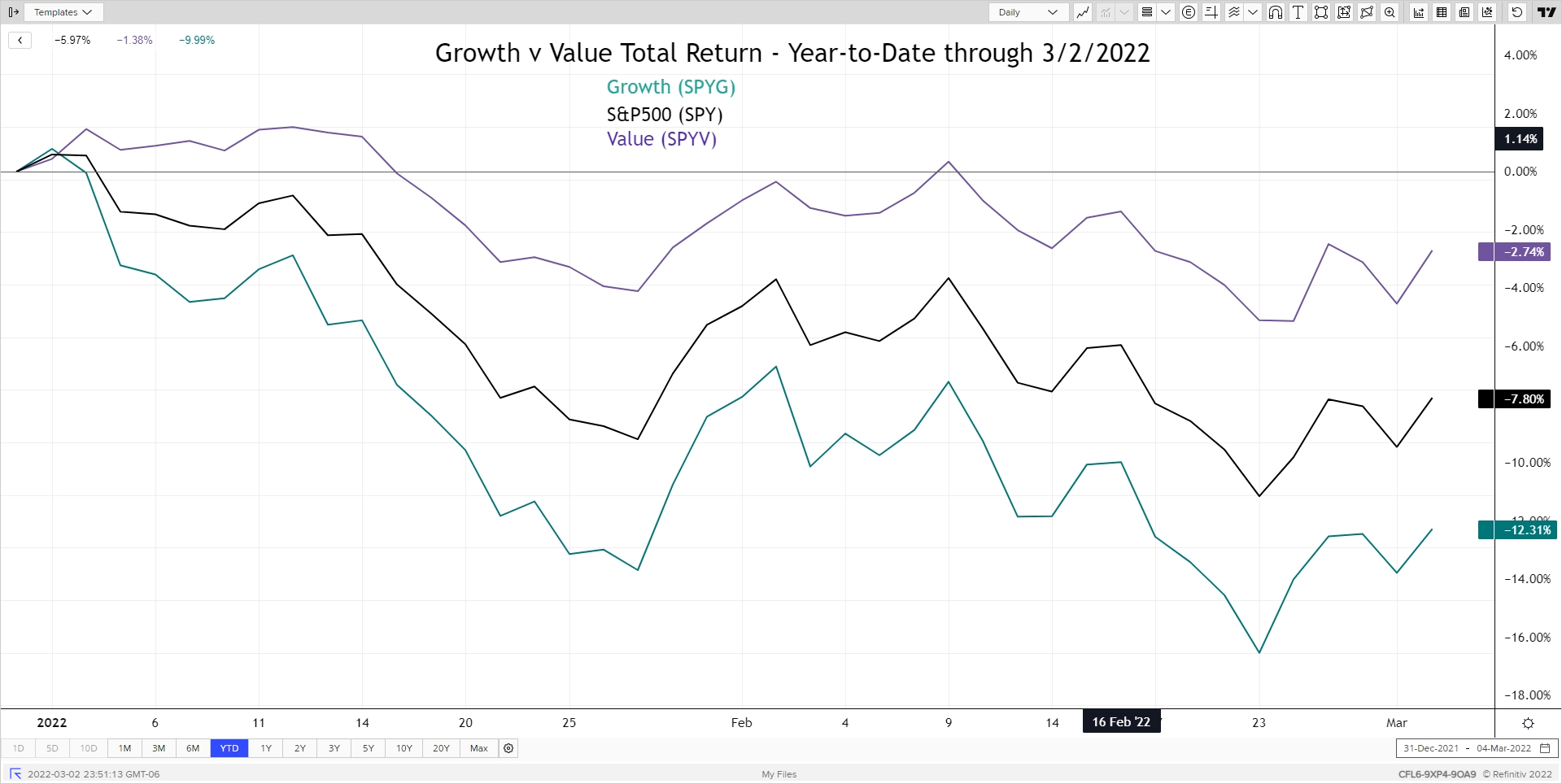The height and width of the screenshot is (784, 1562).
Task: Open the My Files link
Action: click(x=779, y=774)
